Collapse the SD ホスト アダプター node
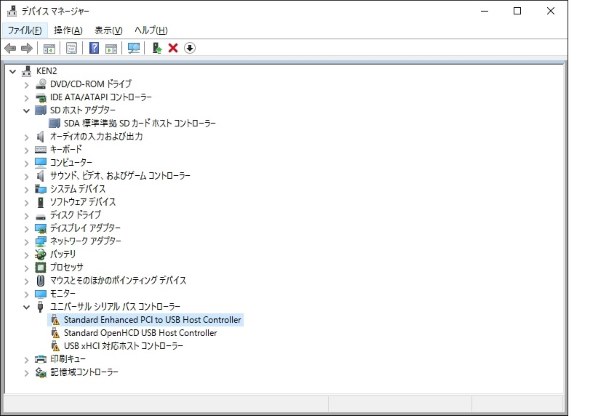Image resolution: width=596 pixels, height=416 pixels. (26, 111)
